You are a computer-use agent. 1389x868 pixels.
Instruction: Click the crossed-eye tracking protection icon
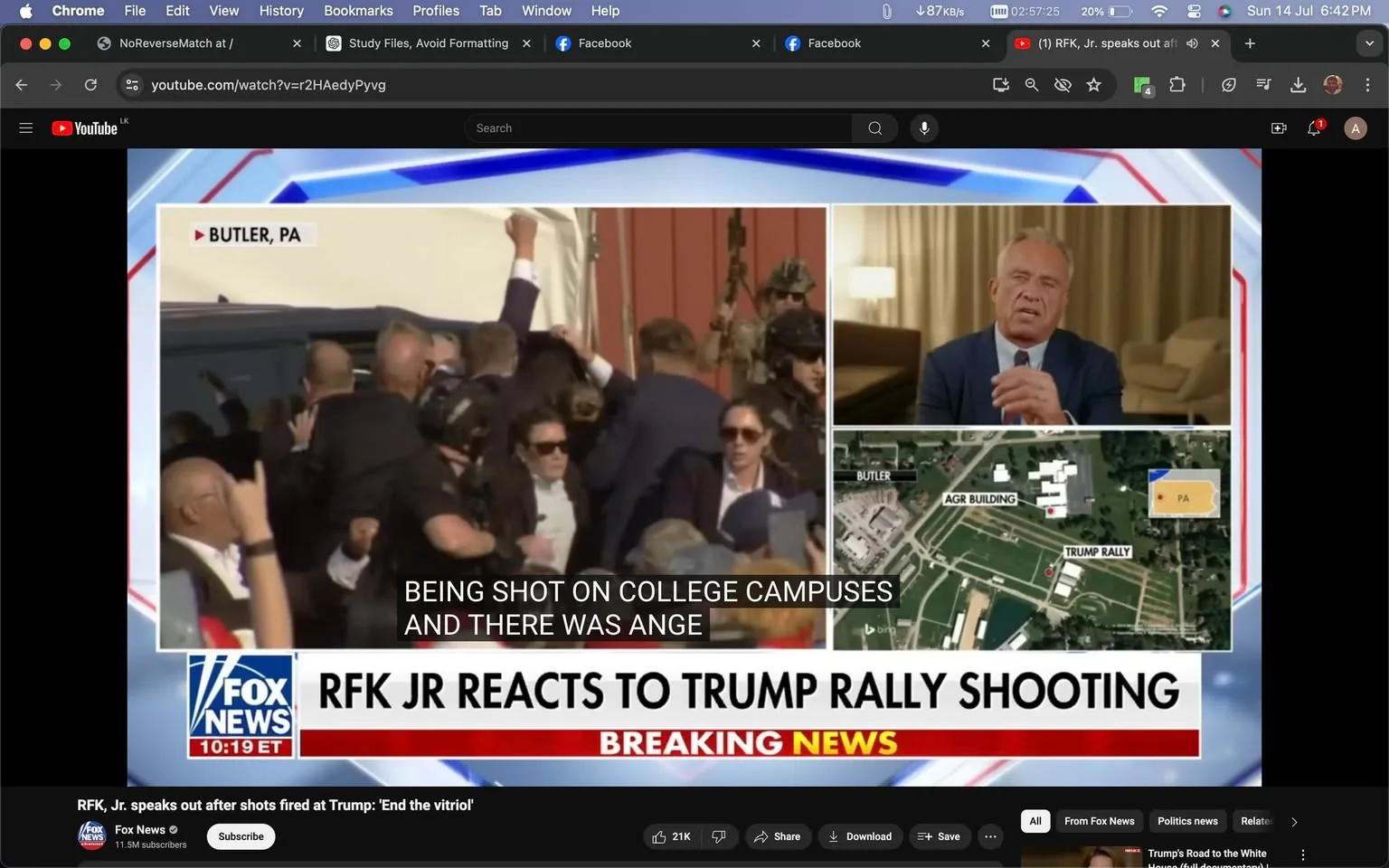click(x=1063, y=85)
